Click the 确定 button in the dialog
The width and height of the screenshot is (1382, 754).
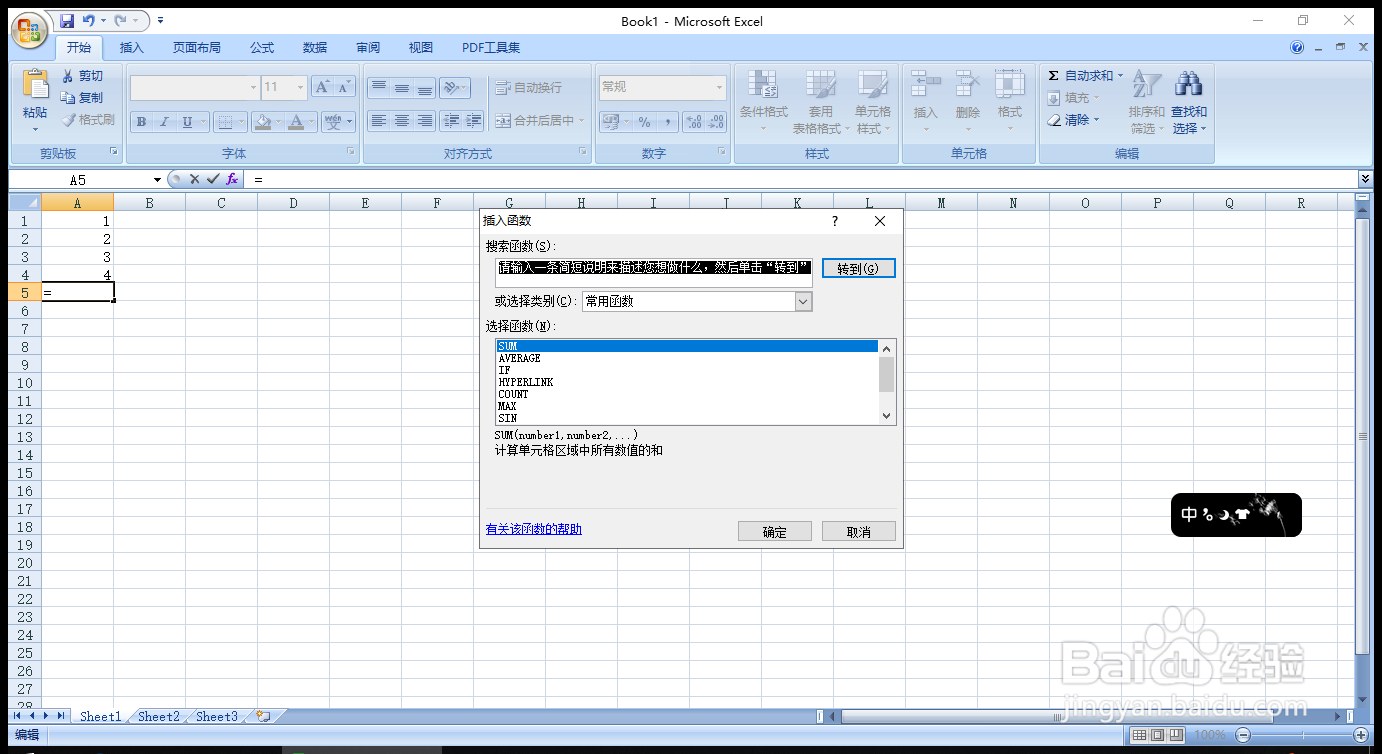pyautogui.click(x=774, y=530)
